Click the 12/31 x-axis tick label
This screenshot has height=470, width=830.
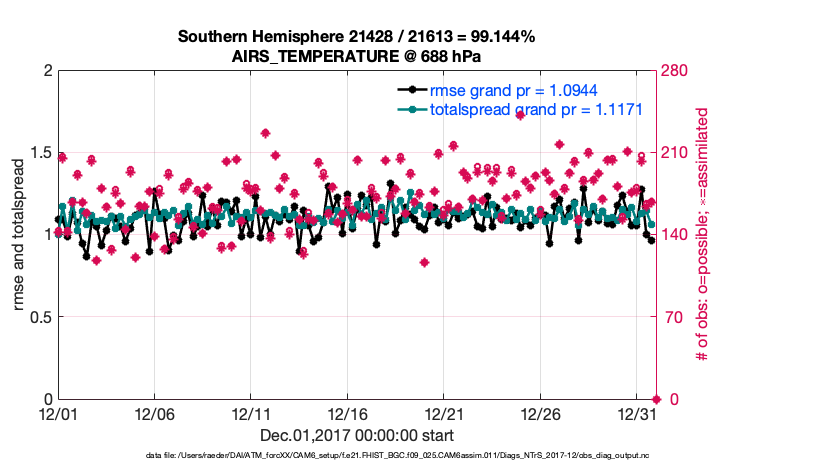tap(637, 413)
